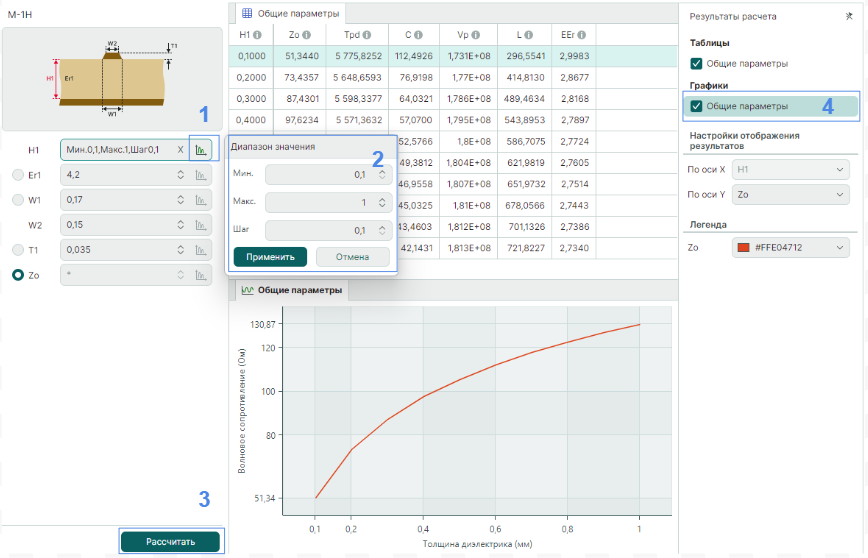Show info for Vp column header
The width and height of the screenshot is (868, 558).
[x=476, y=35]
